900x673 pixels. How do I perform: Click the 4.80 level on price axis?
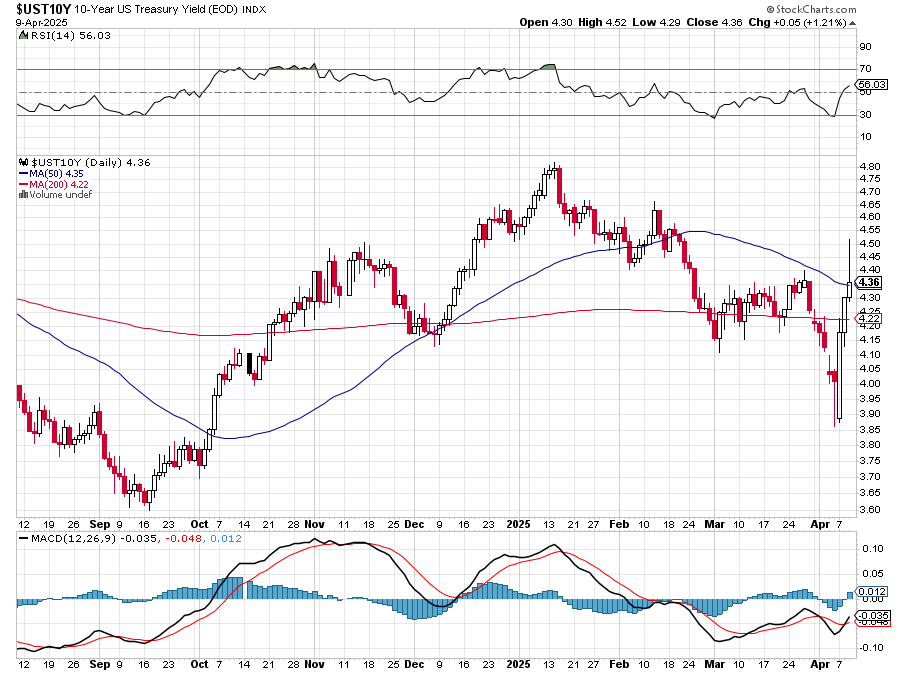[x=868, y=167]
